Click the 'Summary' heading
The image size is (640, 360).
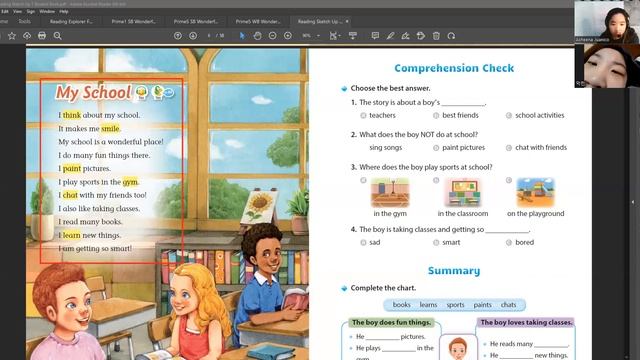coord(454,271)
